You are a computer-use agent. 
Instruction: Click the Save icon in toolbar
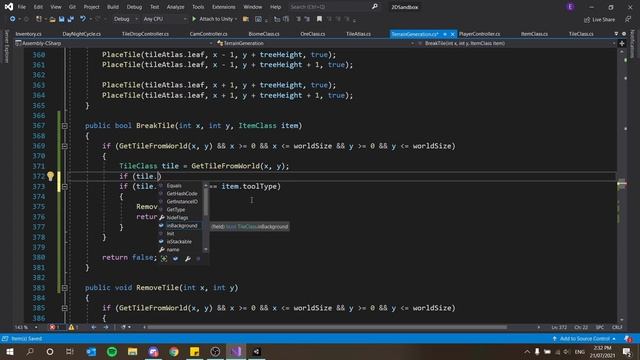(x=61, y=19)
